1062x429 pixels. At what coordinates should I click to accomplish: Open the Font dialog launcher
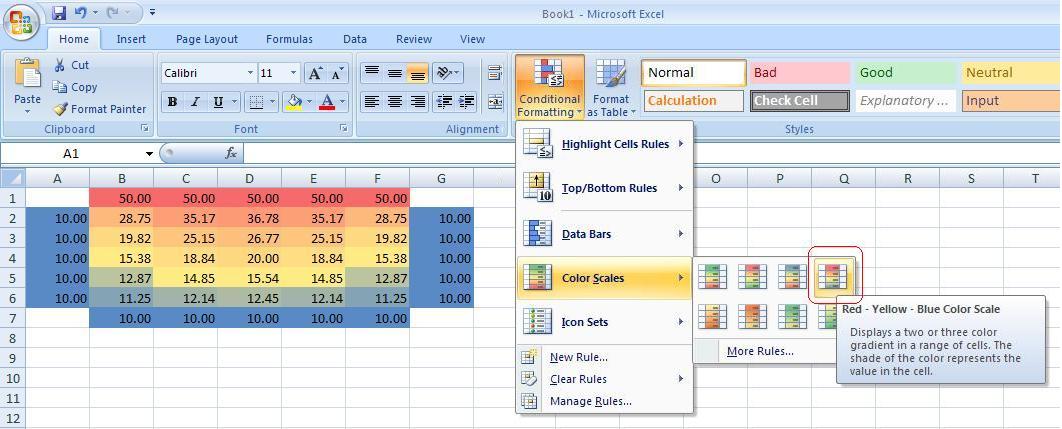tap(343, 128)
